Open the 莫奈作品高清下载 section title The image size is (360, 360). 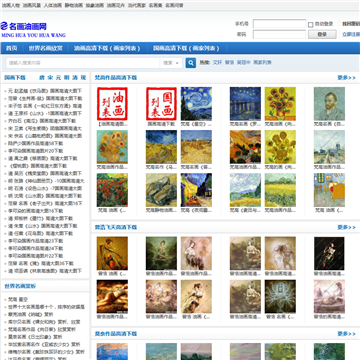click(x=116, y=334)
